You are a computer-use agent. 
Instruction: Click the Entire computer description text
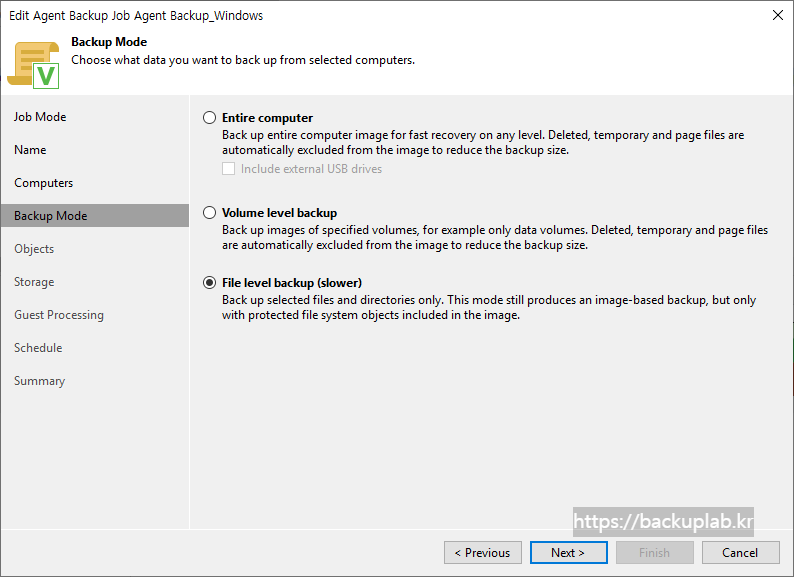click(483, 142)
